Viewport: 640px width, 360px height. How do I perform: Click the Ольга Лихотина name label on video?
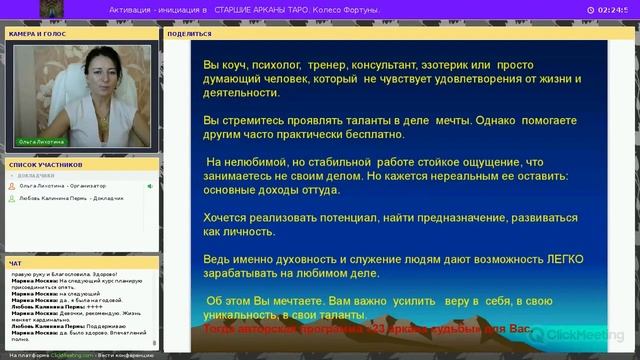pos(42,142)
